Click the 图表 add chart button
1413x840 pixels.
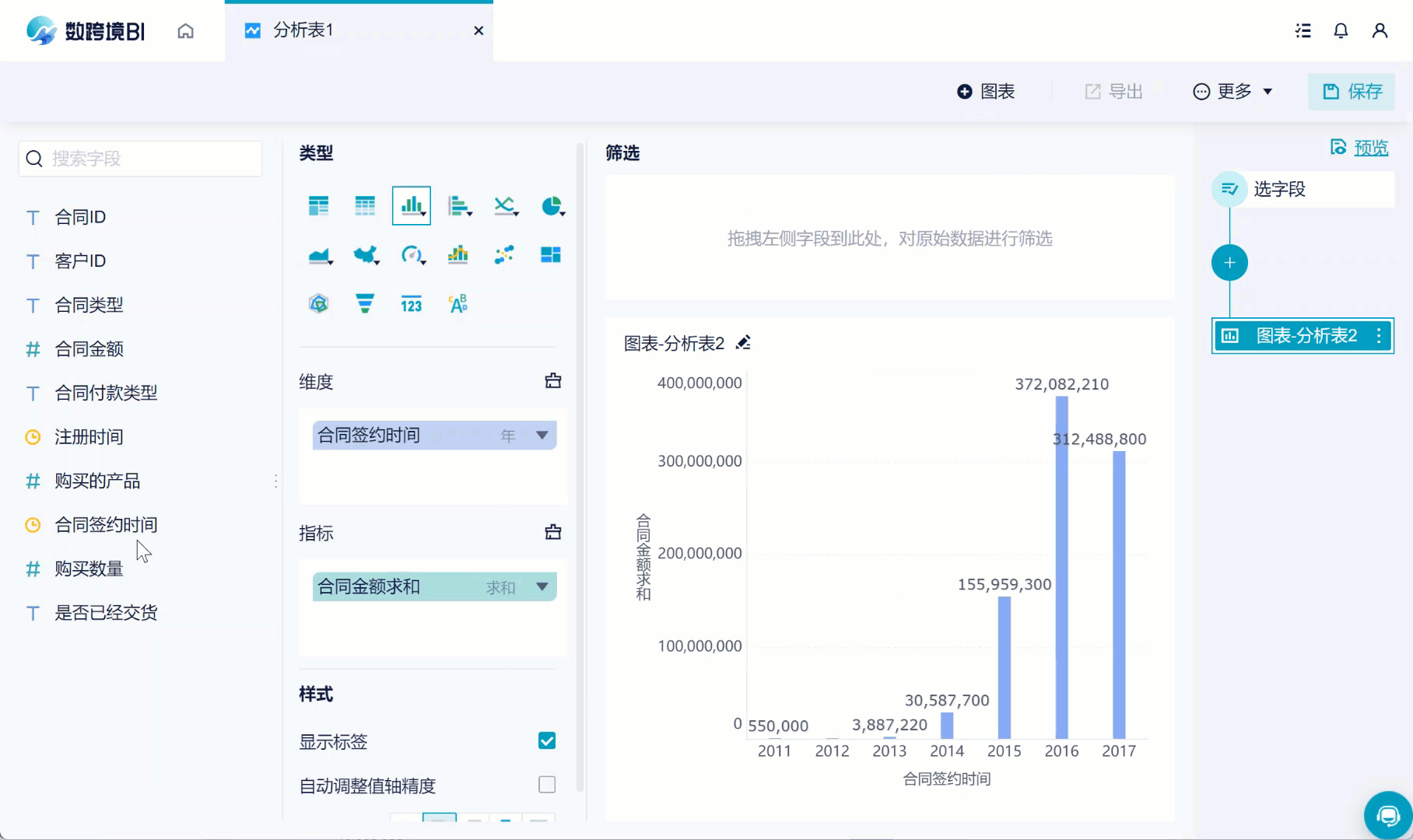[986, 92]
